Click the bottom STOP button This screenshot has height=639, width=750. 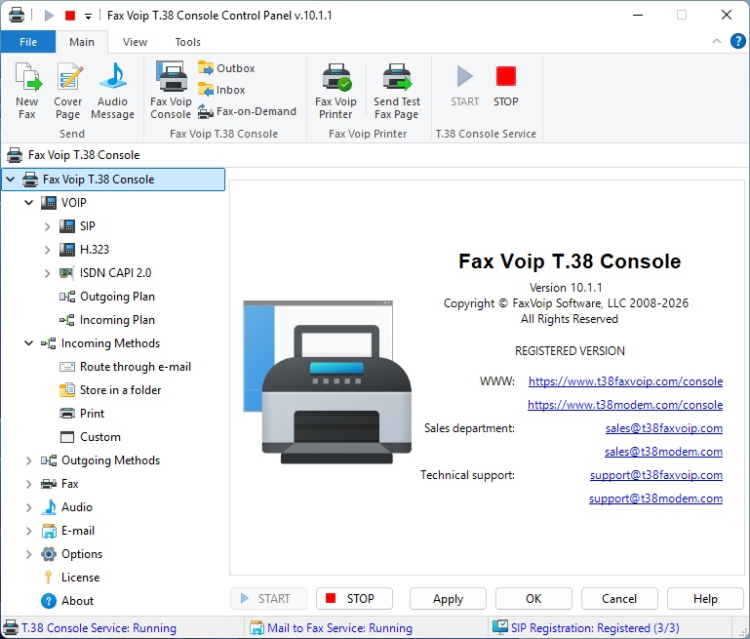354,599
